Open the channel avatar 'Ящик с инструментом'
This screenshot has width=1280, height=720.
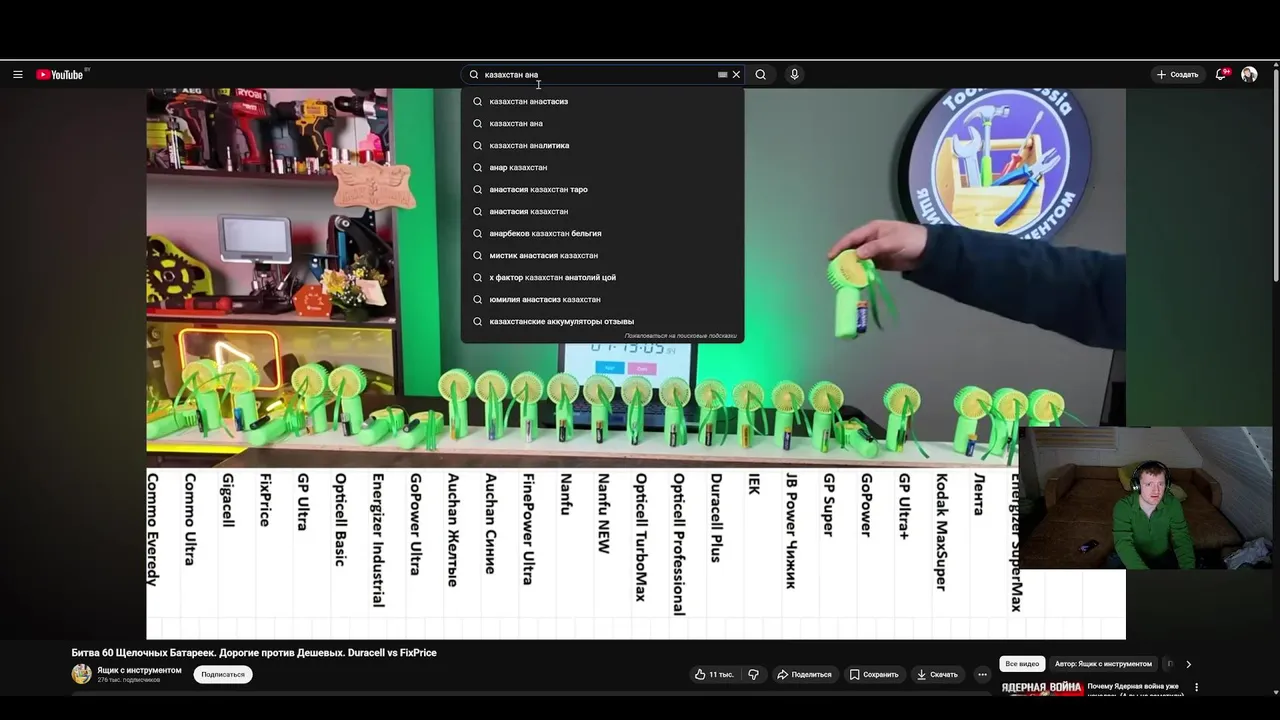click(x=81, y=674)
